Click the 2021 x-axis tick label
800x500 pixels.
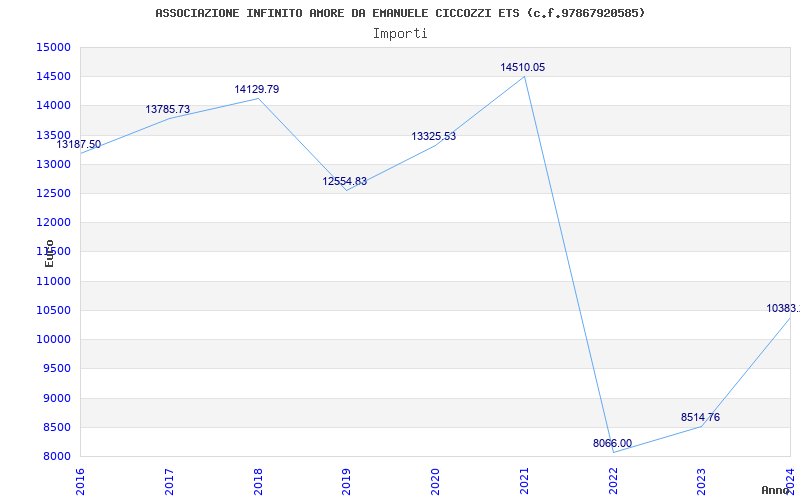pos(524,482)
